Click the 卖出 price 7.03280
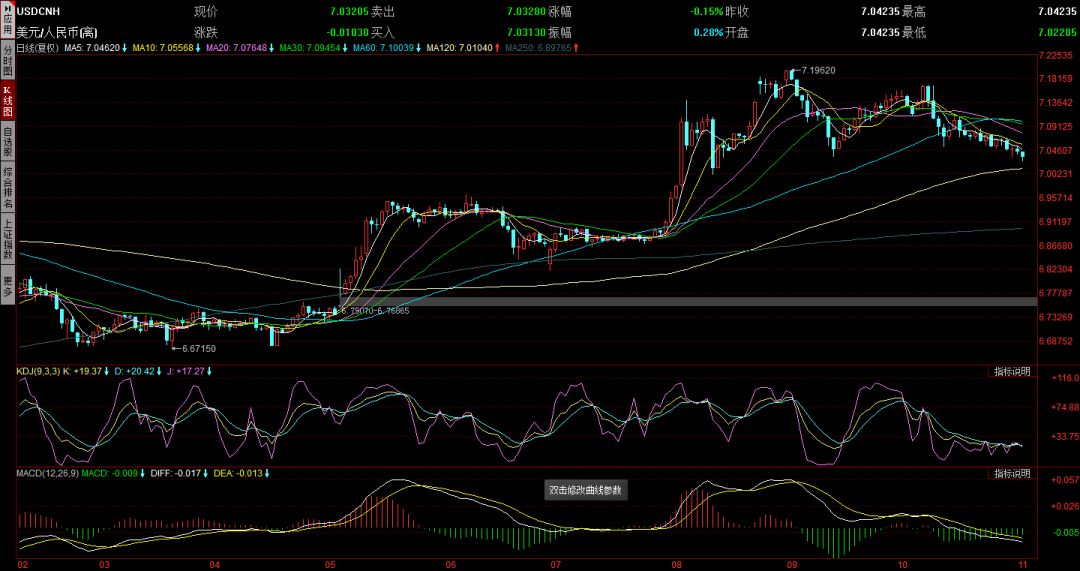This screenshot has height=571, width=1080. pyautogui.click(x=526, y=12)
